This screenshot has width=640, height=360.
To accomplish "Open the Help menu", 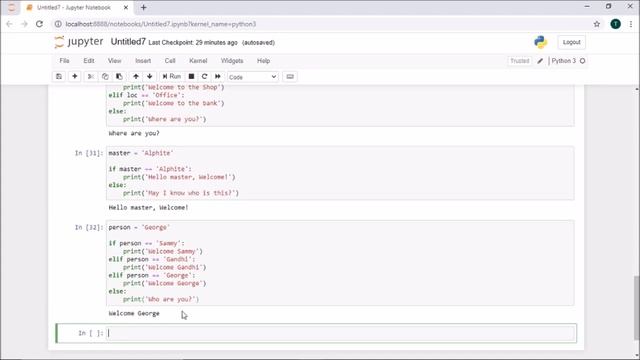I will tap(263, 60).
